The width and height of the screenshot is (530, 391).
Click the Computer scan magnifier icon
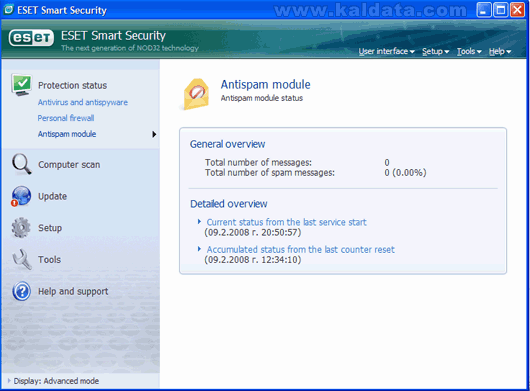pos(21,164)
